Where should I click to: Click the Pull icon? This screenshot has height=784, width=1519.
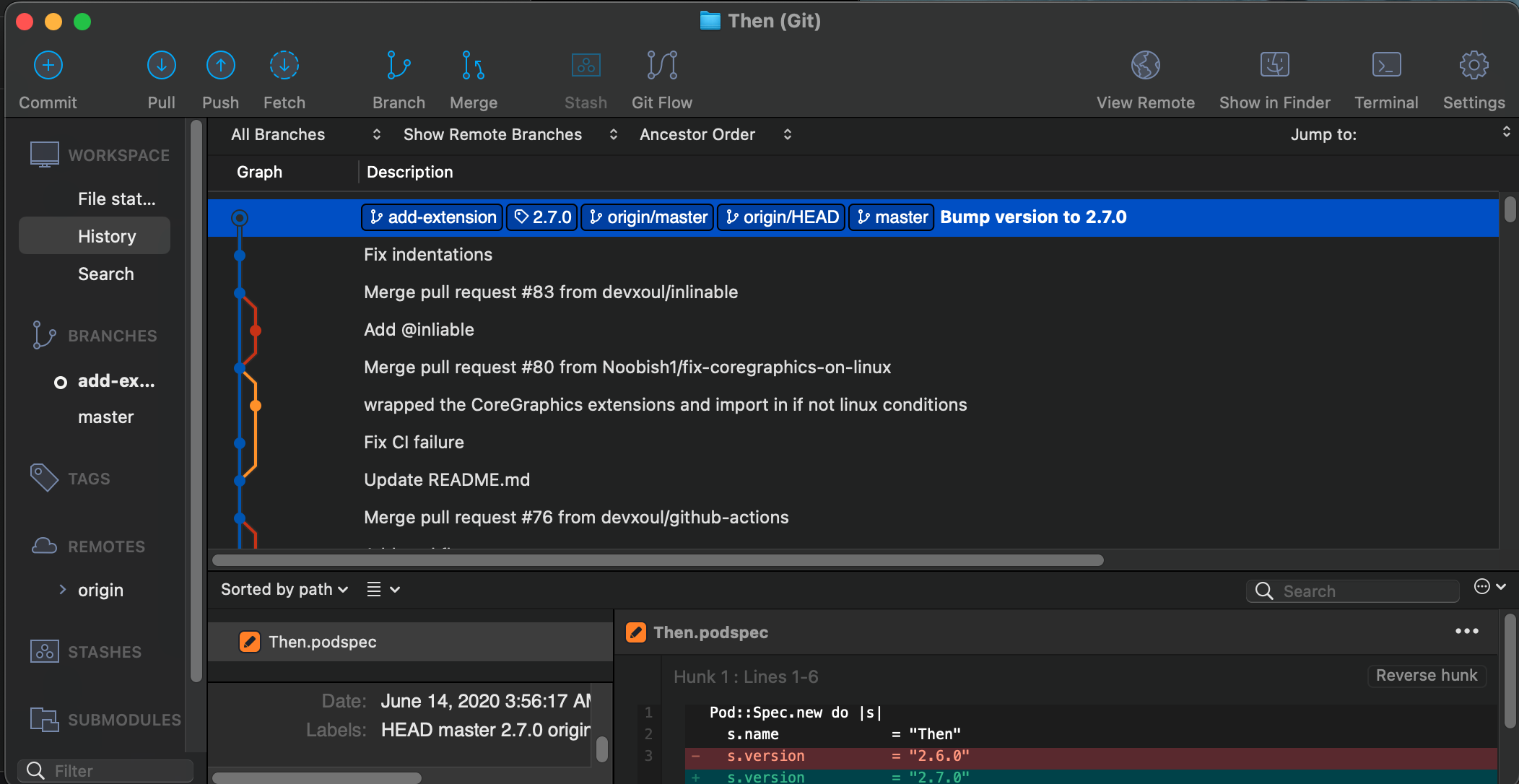[x=161, y=66]
